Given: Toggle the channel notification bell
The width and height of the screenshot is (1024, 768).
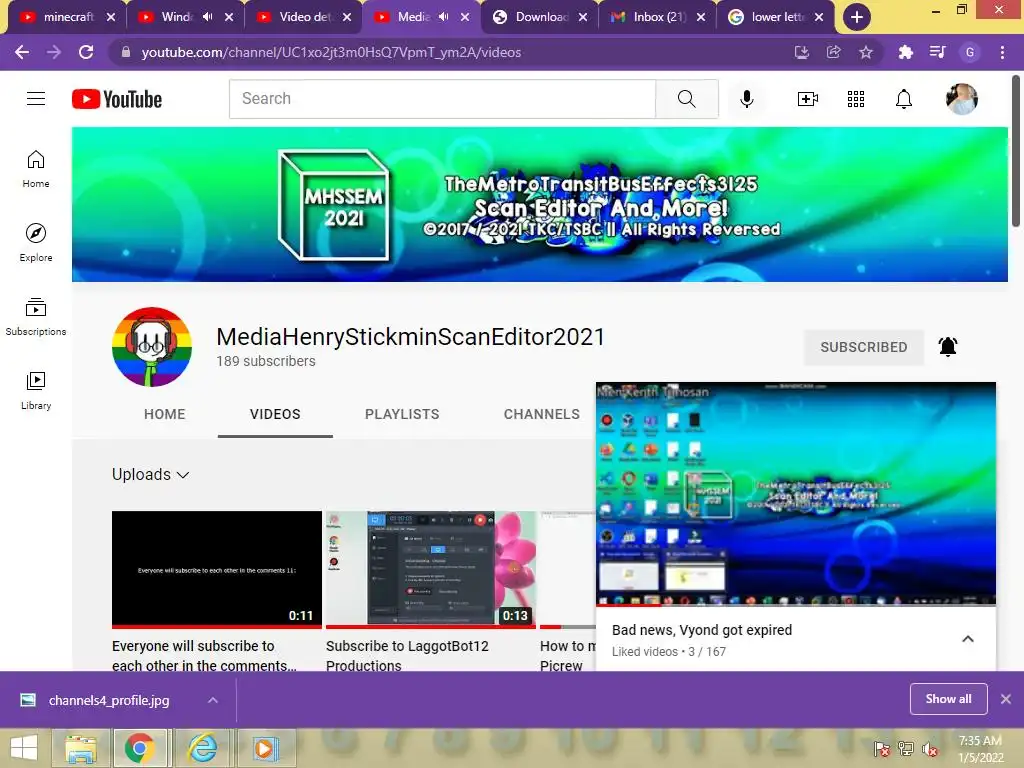Looking at the screenshot, I should pos(948,347).
